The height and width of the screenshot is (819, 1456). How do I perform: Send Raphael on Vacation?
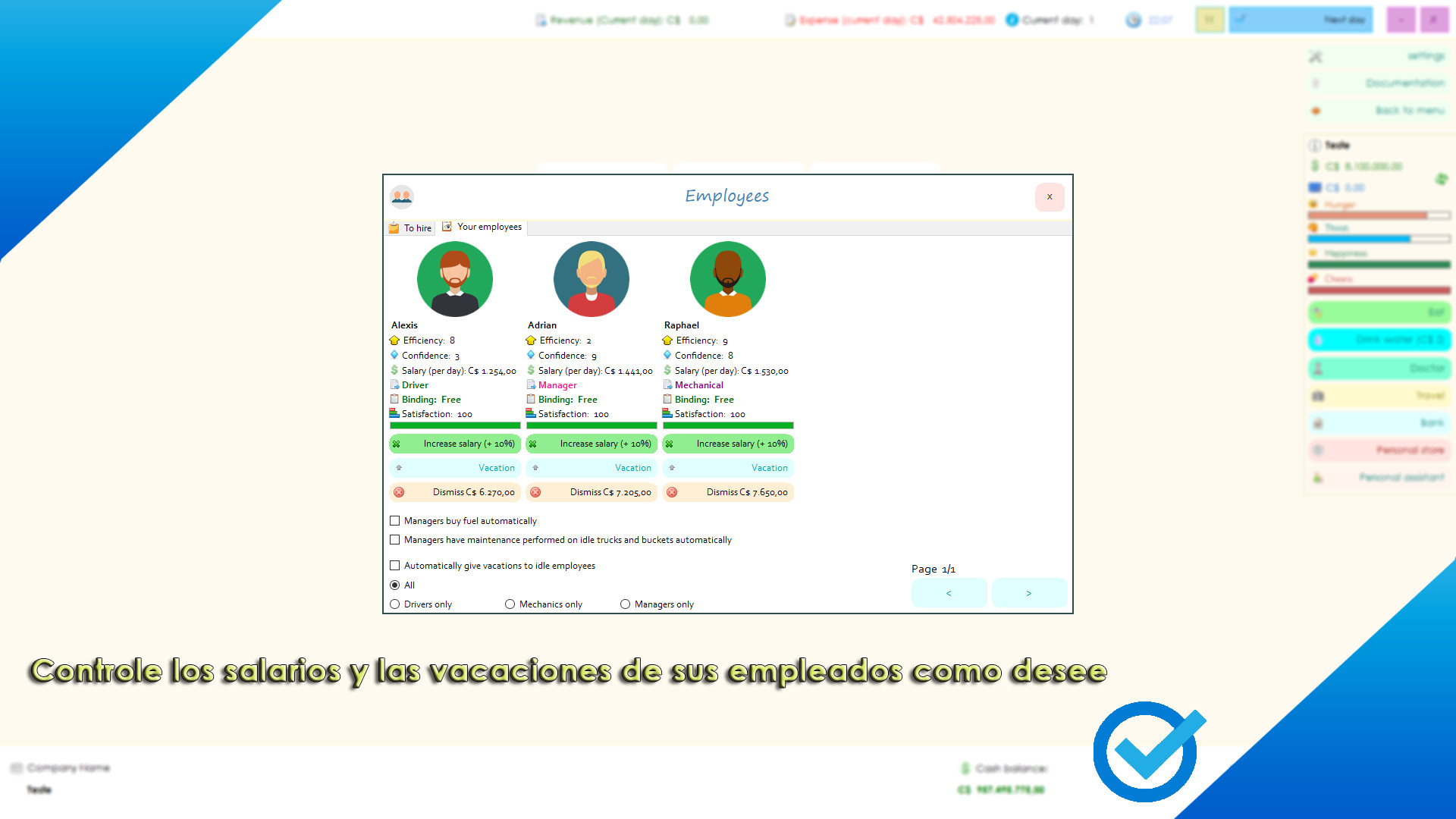click(728, 468)
